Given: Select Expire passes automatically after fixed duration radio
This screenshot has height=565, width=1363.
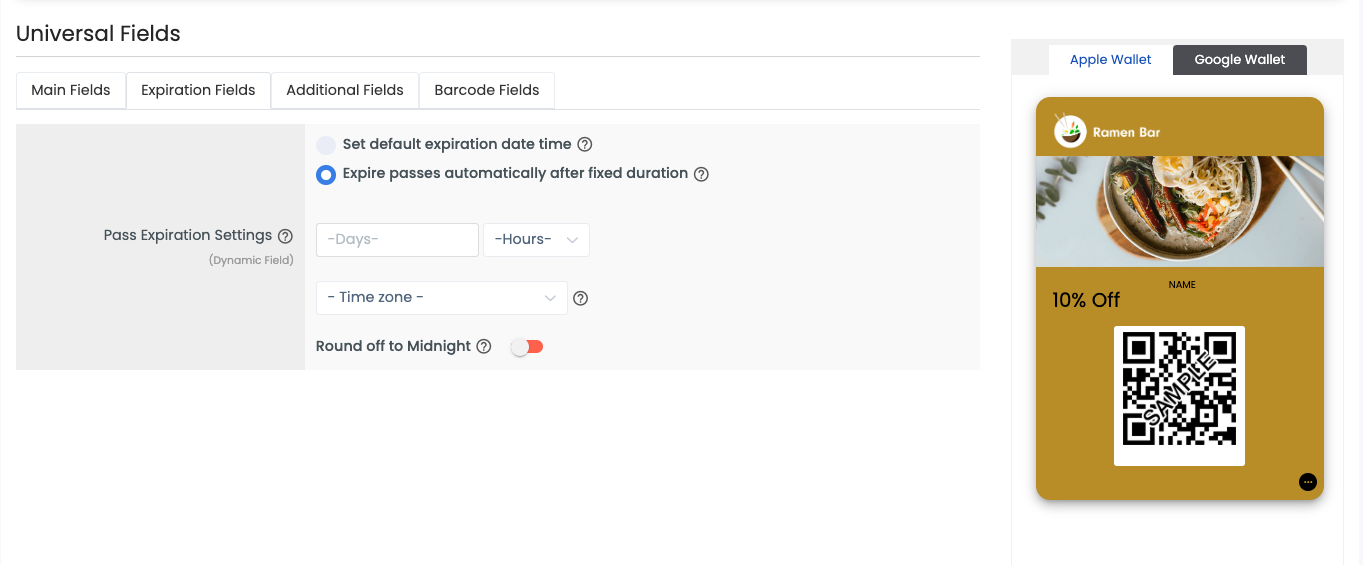Looking at the screenshot, I should coord(326,175).
